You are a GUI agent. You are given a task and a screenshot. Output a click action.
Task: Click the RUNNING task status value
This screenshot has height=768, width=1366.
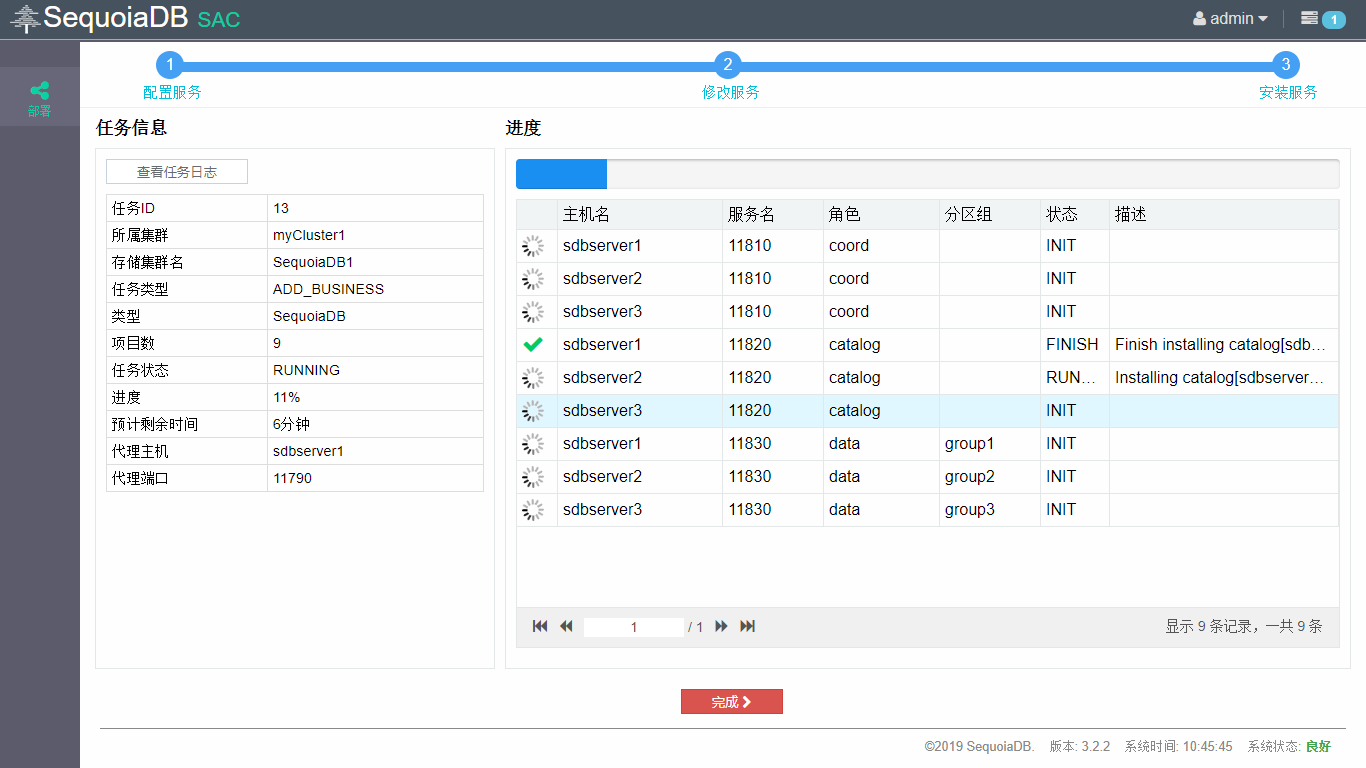(306, 370)
